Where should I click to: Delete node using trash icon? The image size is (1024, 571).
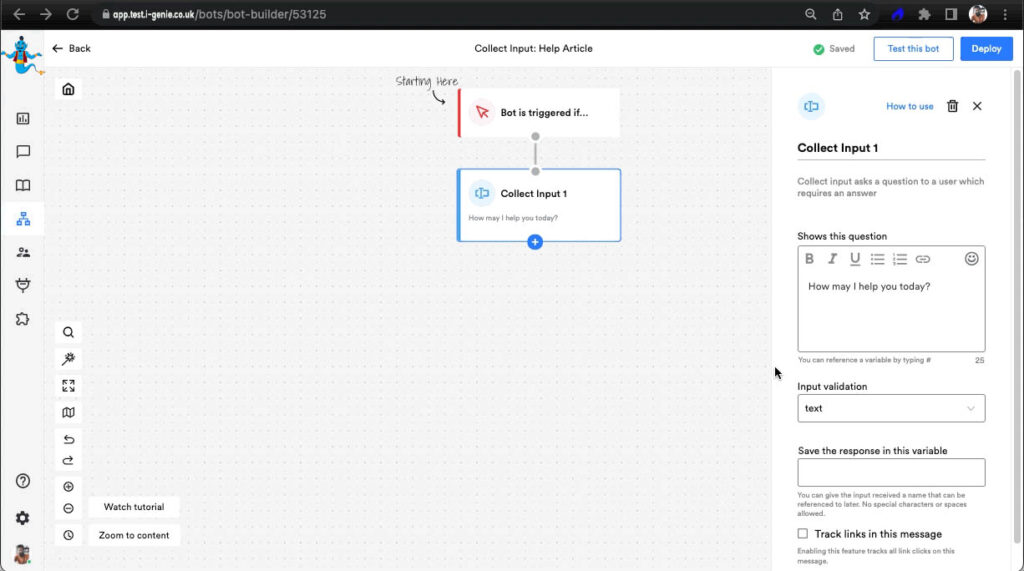point(952,106)
